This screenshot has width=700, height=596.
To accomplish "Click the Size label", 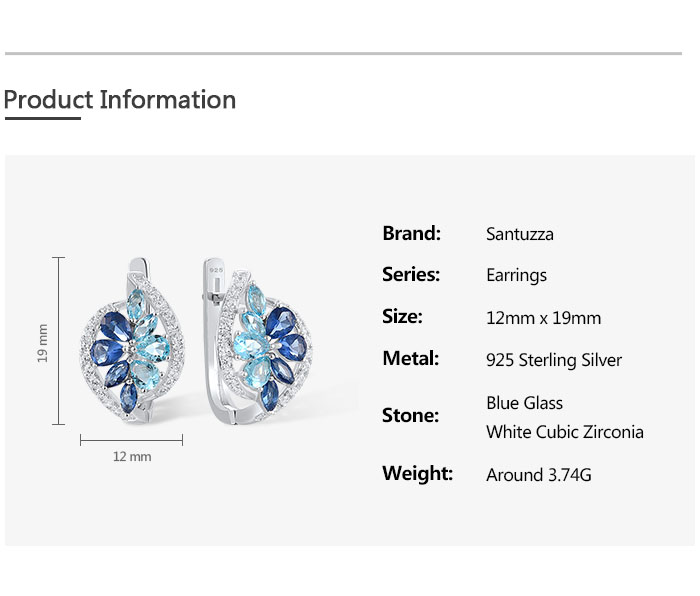I will coord(402,316).
